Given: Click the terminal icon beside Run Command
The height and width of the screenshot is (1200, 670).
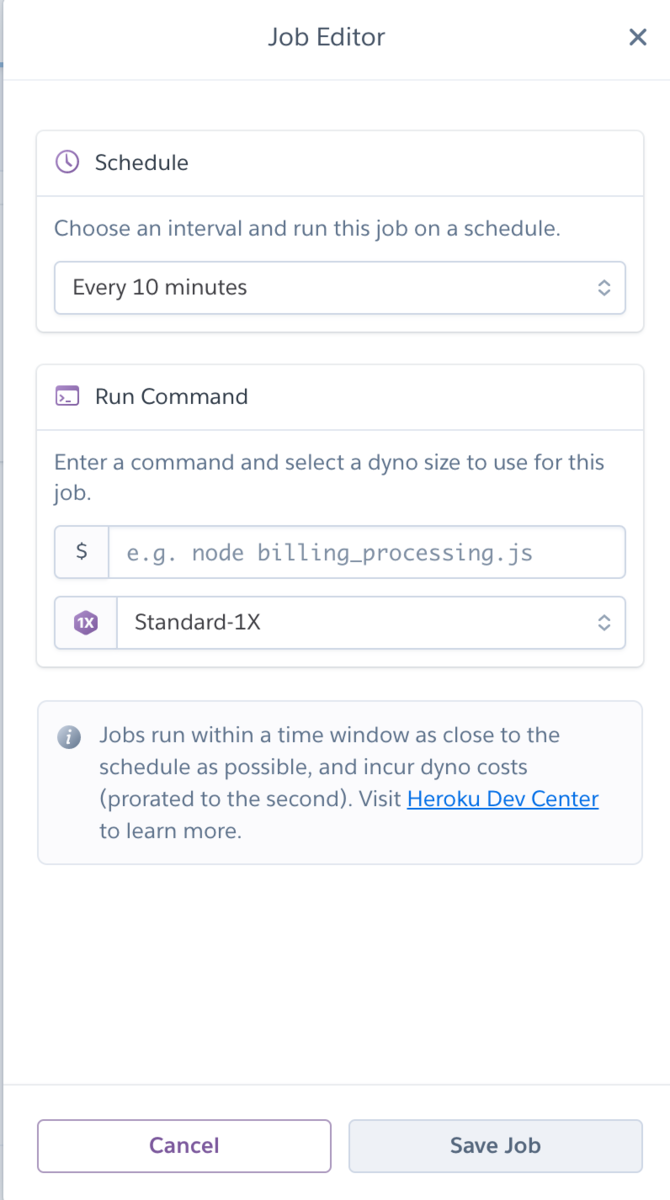Looking at the screenshot, I should 66,396.
